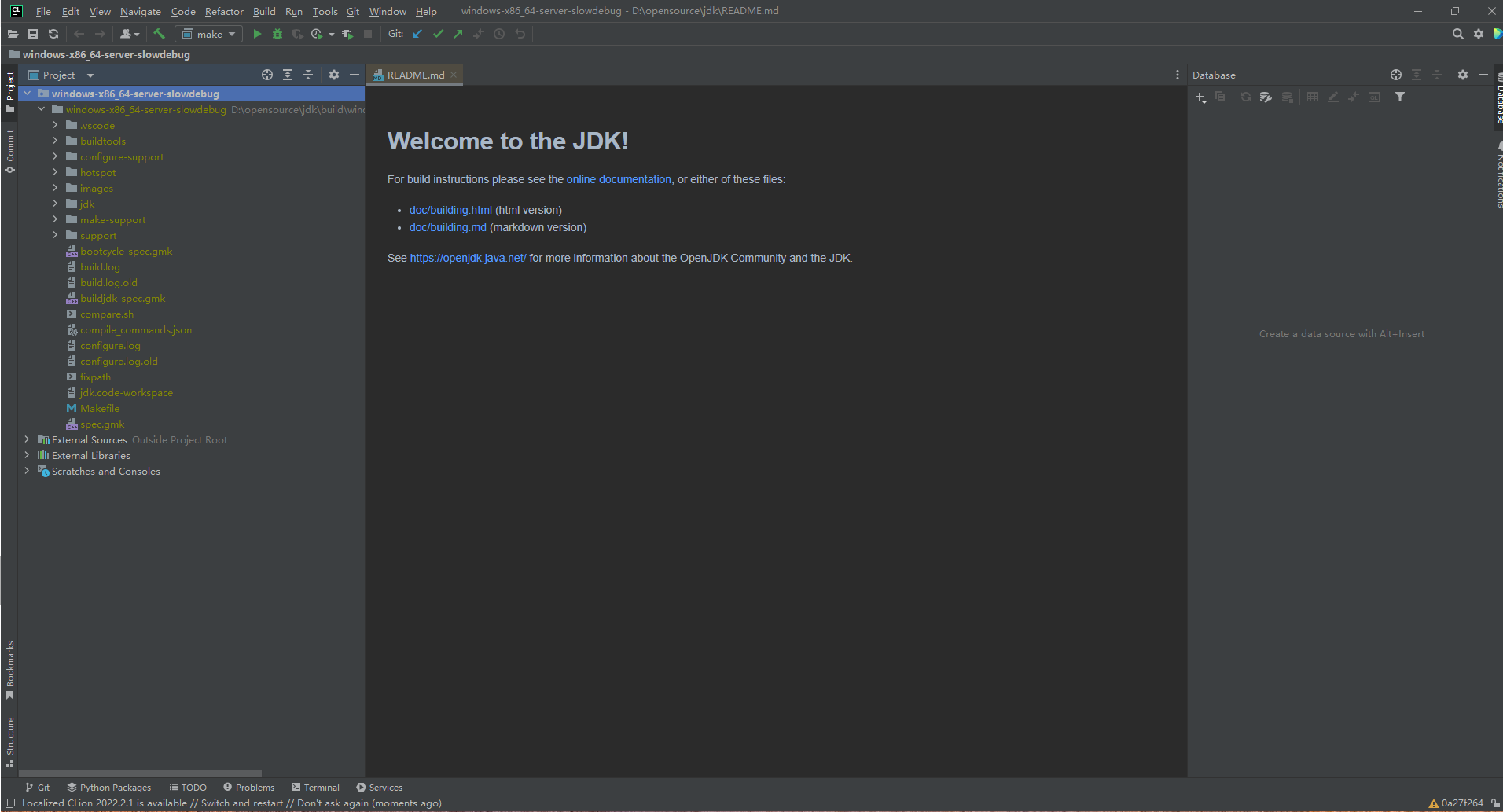Follow the online documentation link
1503x812 pixels.
coord(619,179)
